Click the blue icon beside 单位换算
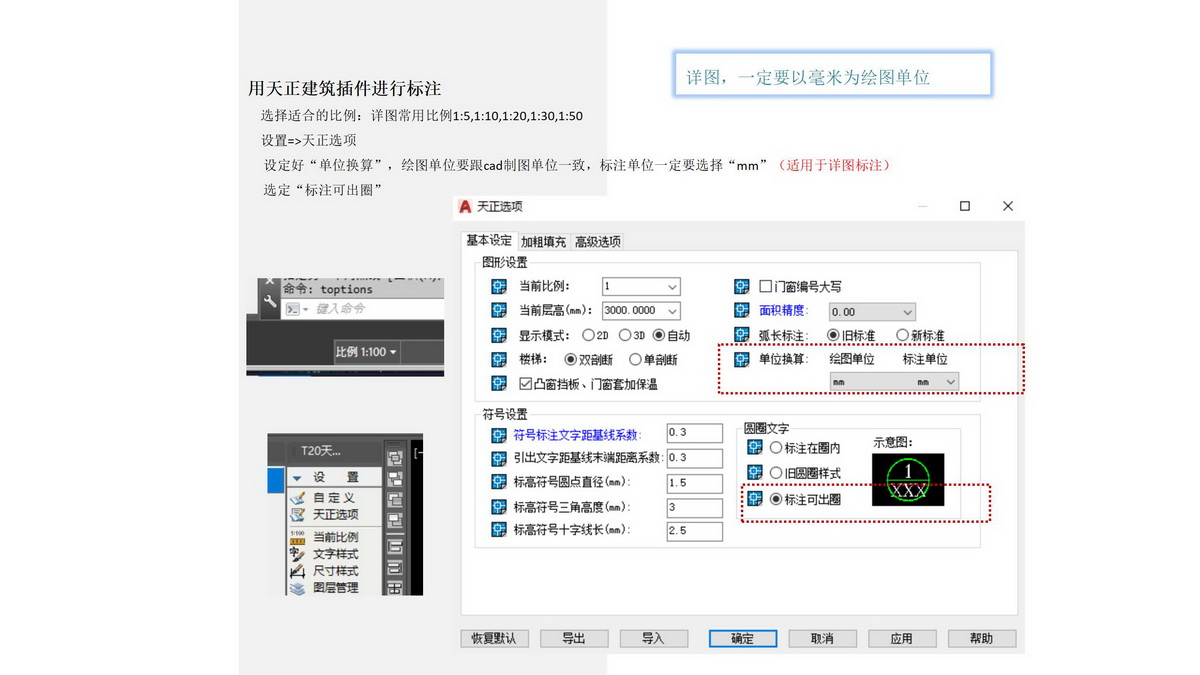The width and height of the screenshot is (1200, 675). point(740,360)
